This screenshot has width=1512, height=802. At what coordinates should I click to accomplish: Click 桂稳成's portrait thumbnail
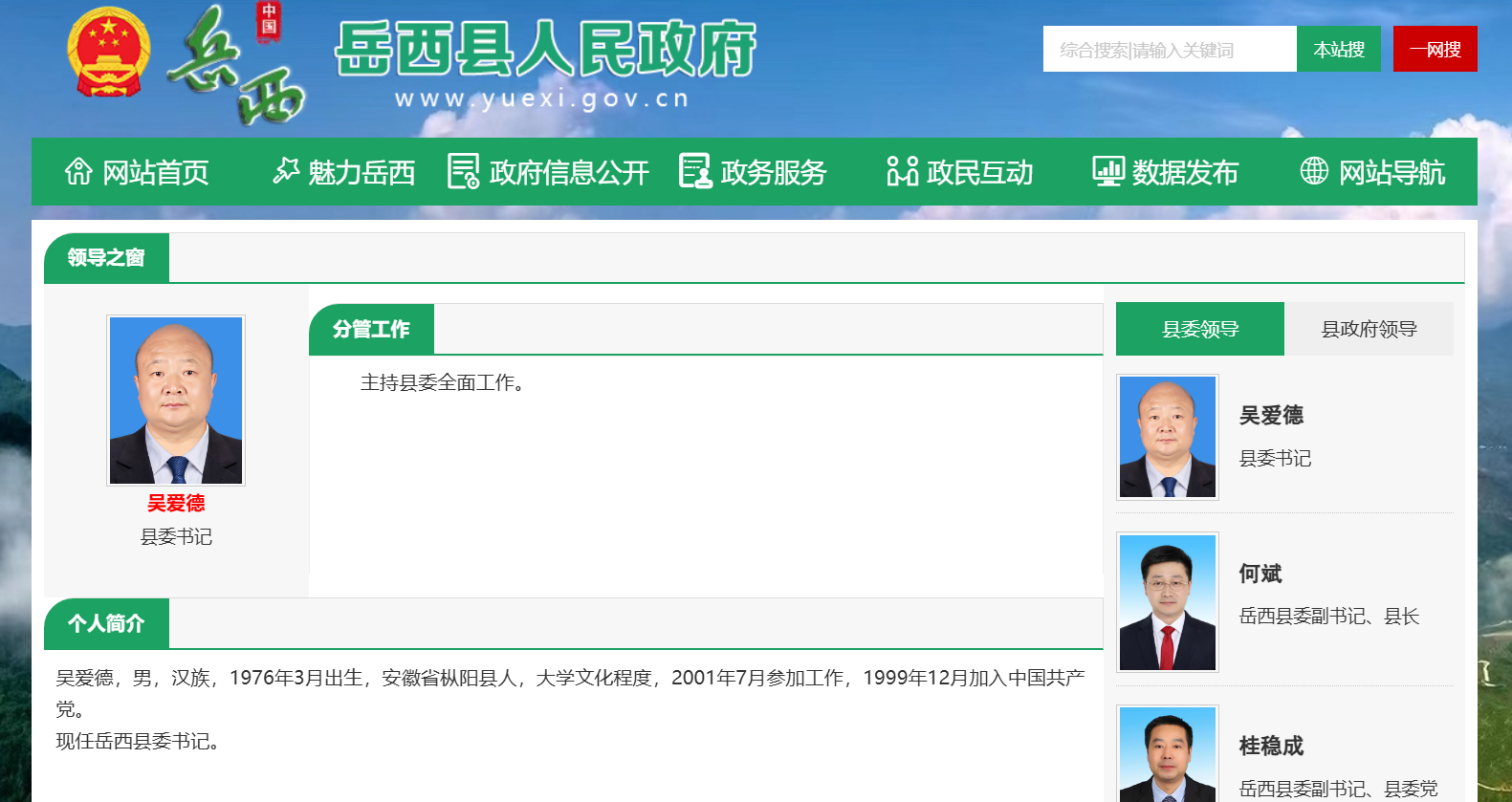[x=1168, y=753]
